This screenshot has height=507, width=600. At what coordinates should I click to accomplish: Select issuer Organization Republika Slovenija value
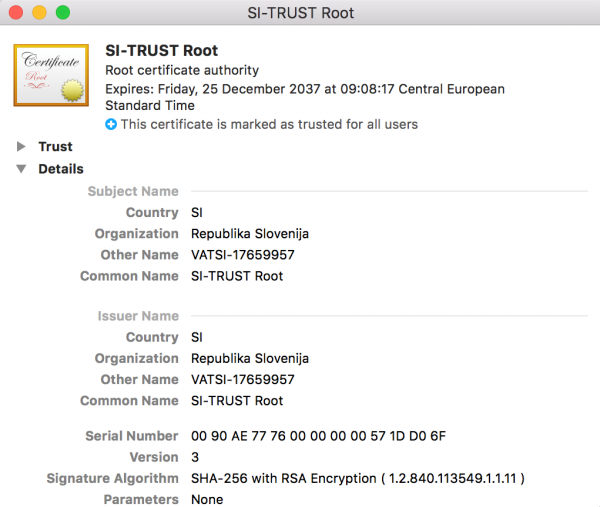[250, 359]
